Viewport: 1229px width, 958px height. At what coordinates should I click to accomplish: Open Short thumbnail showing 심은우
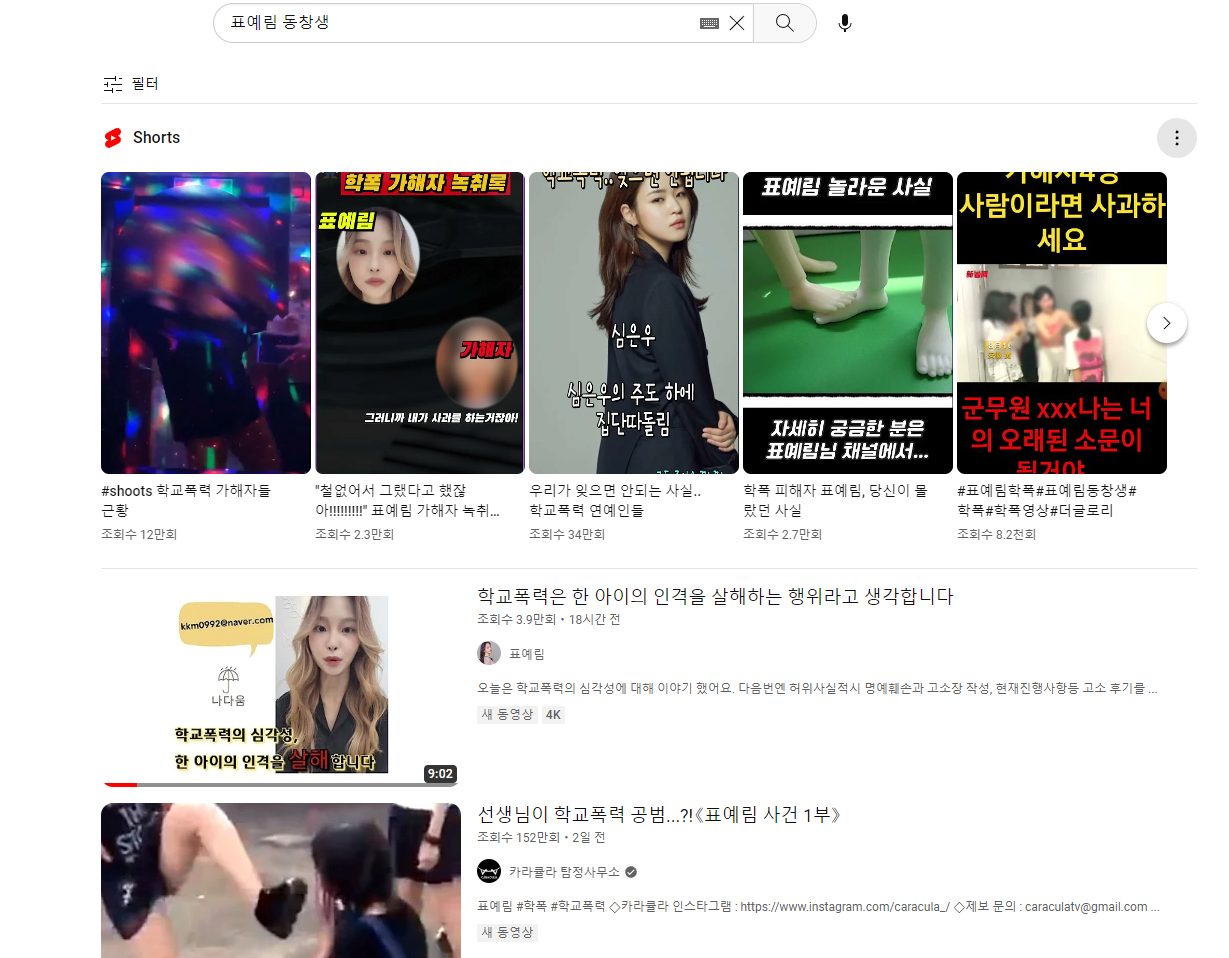click(x=634, y=323)
